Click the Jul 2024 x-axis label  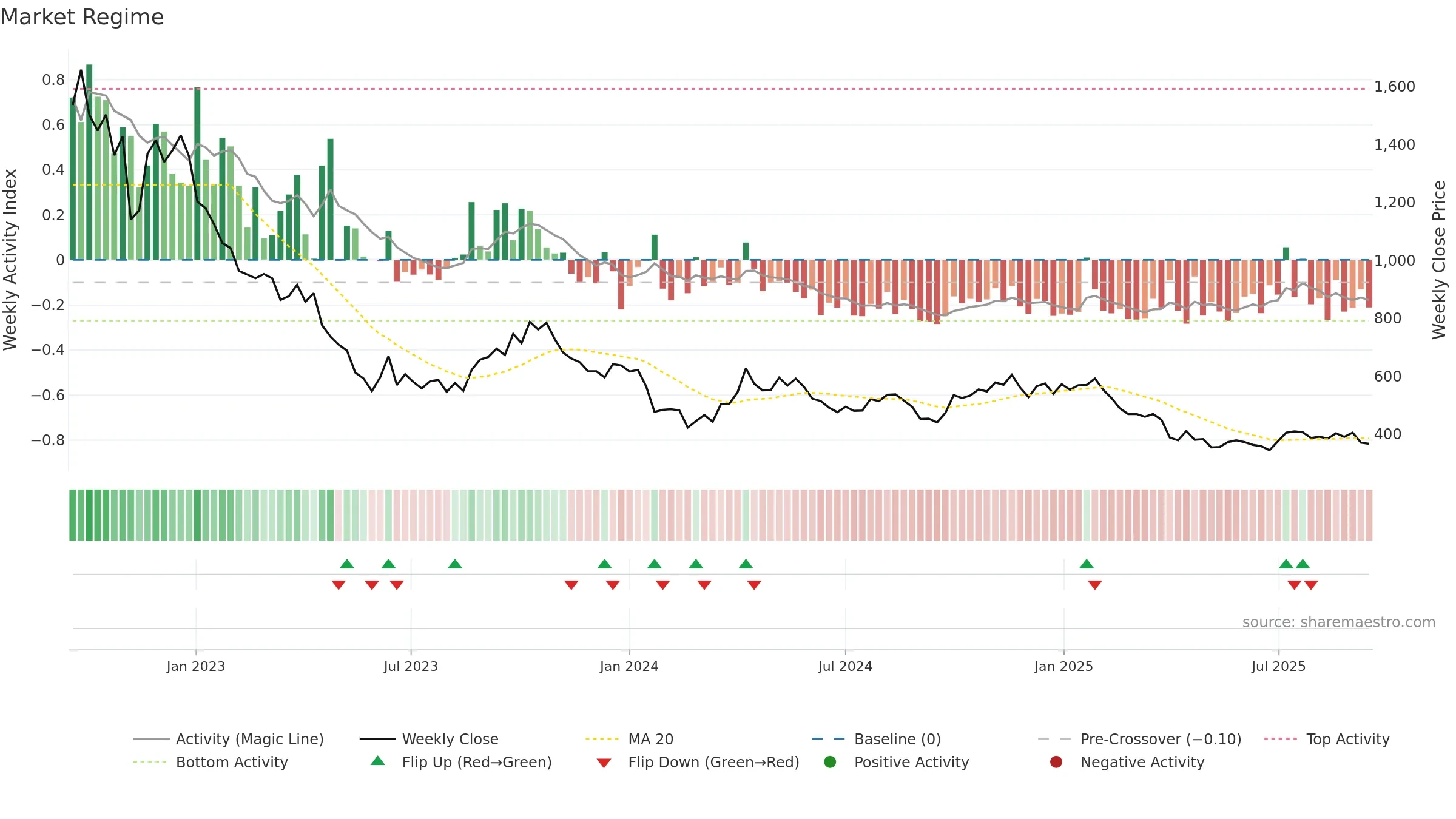pos(845,666)
